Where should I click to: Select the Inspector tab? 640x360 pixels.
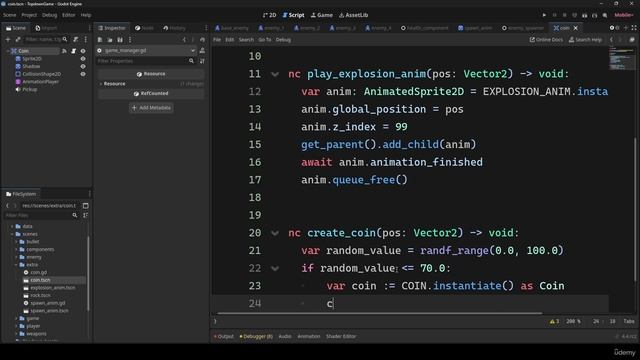click(112, 28)
